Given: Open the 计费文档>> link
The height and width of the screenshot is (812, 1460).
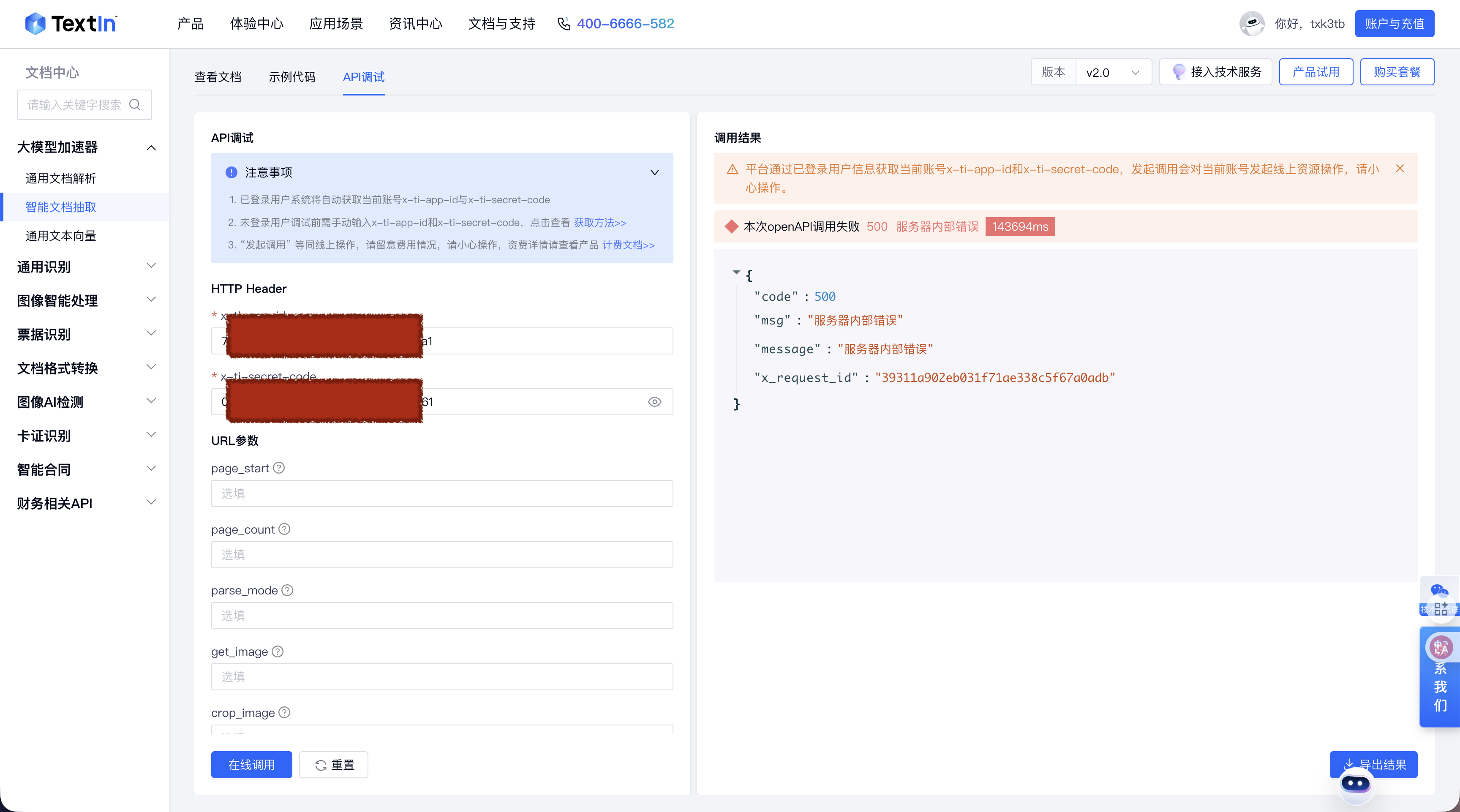Looking at the screenshot, I should point(629,245).
